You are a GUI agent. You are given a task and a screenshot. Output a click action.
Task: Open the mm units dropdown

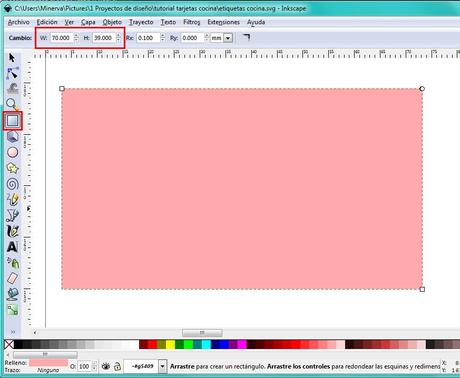(222, 38)
